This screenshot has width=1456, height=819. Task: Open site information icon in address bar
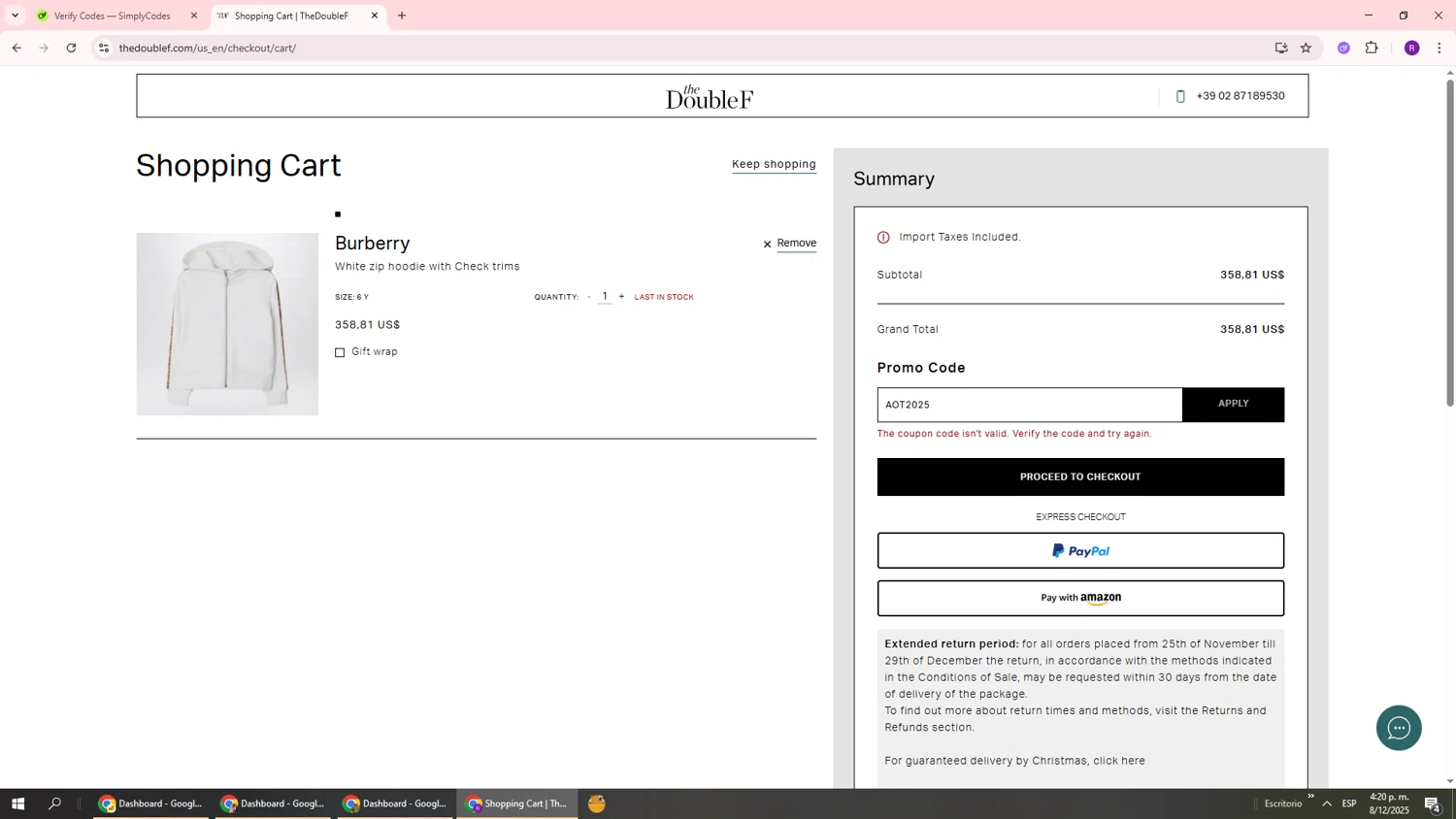tap(104, 48)
